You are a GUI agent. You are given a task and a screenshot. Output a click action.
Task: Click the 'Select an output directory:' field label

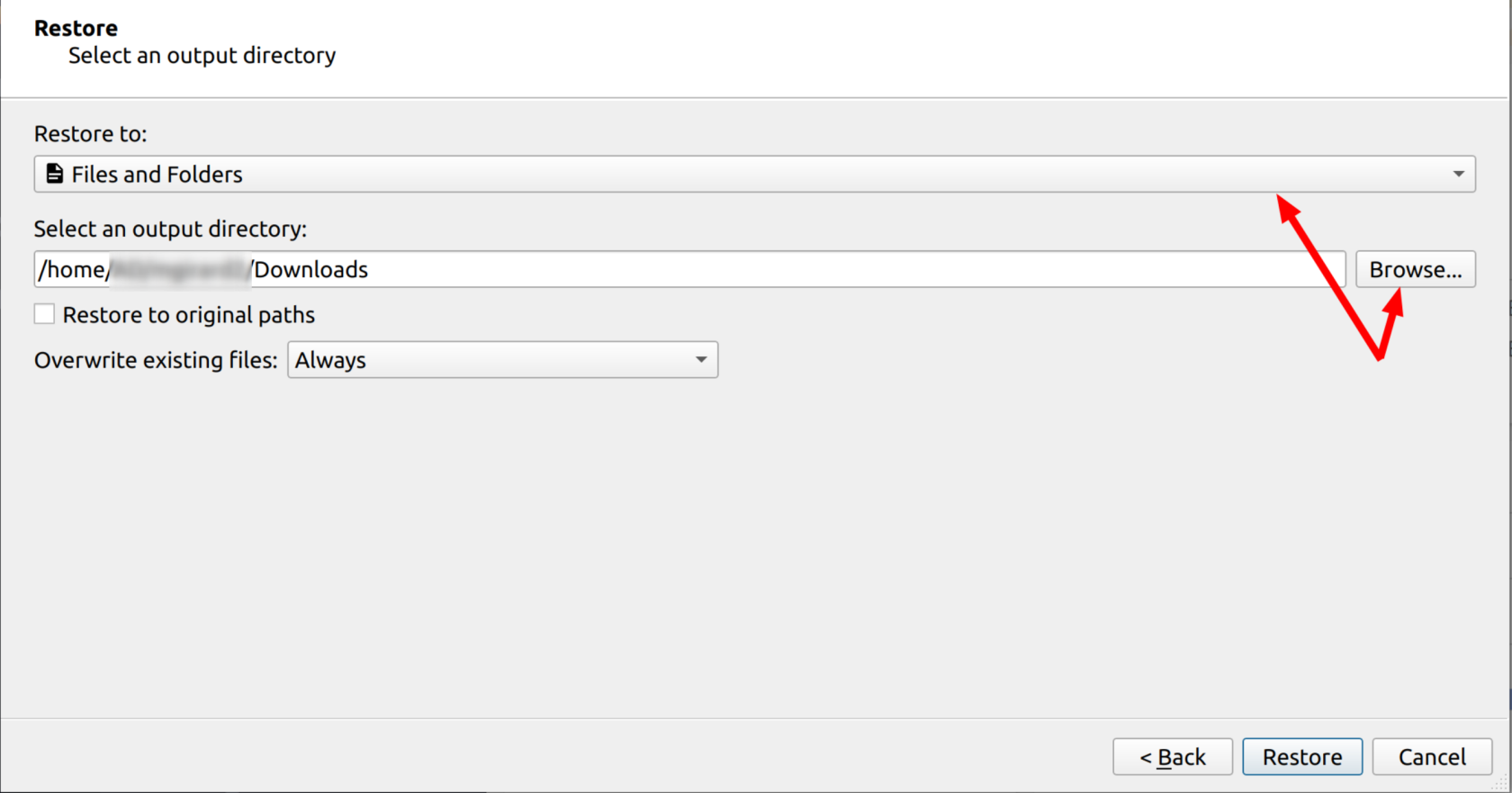coord(170,230)
